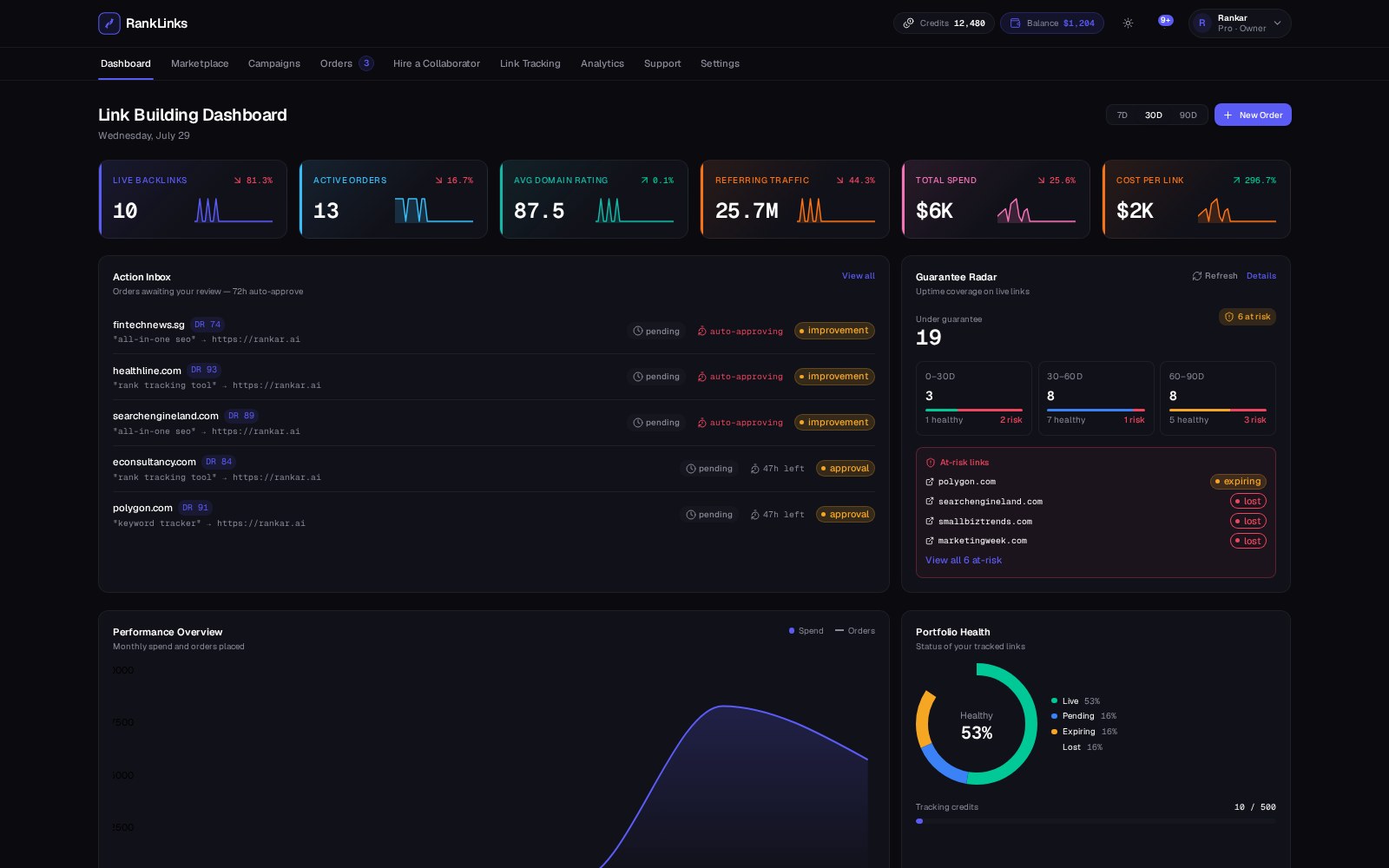Go to the Support tab

pos(662,63)
